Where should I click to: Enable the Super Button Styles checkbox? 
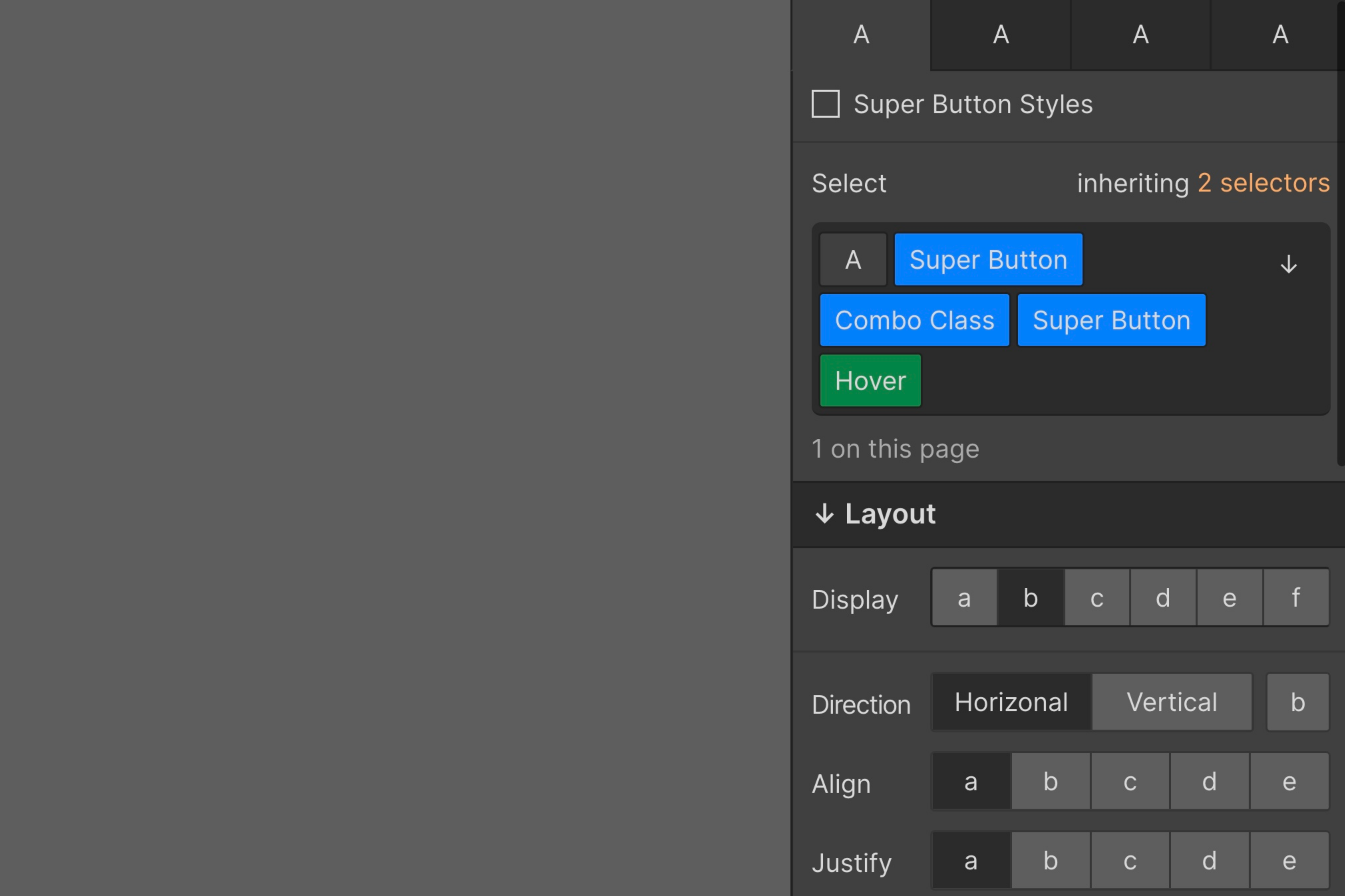tap(825, 103)
